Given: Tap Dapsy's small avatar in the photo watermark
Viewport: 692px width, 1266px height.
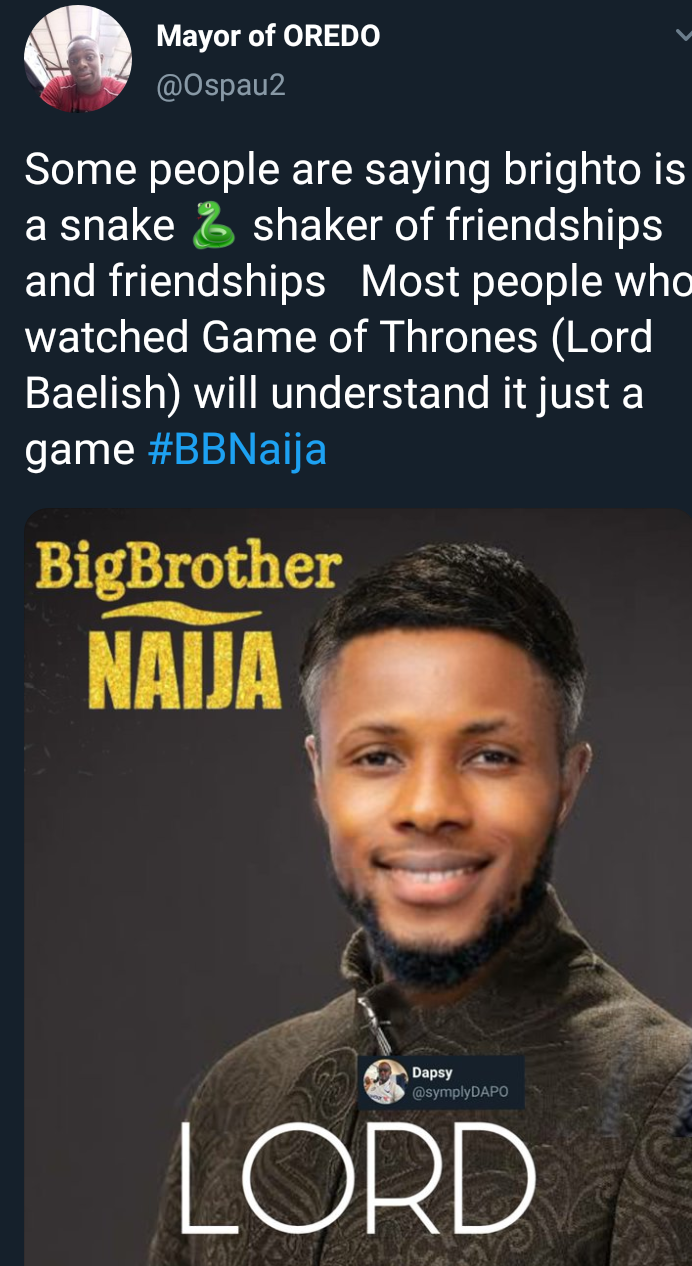Looking at the screenshot, I should (x=384, y=1081).
